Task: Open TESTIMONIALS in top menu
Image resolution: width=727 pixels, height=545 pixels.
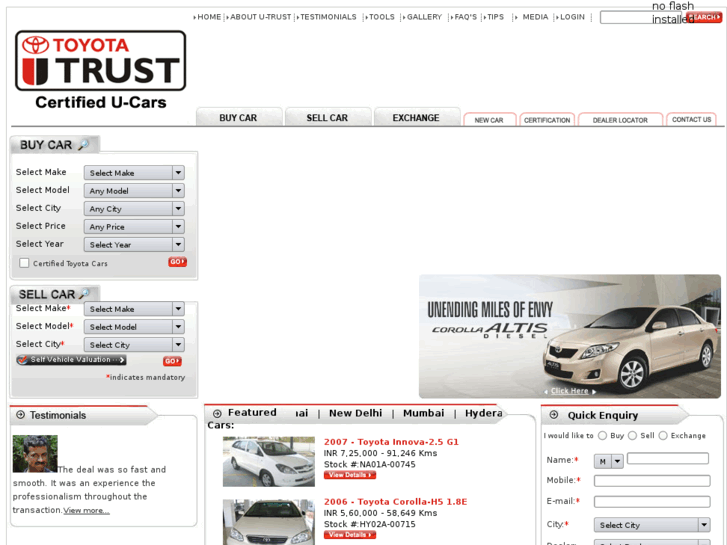Action: click(327, 17)
